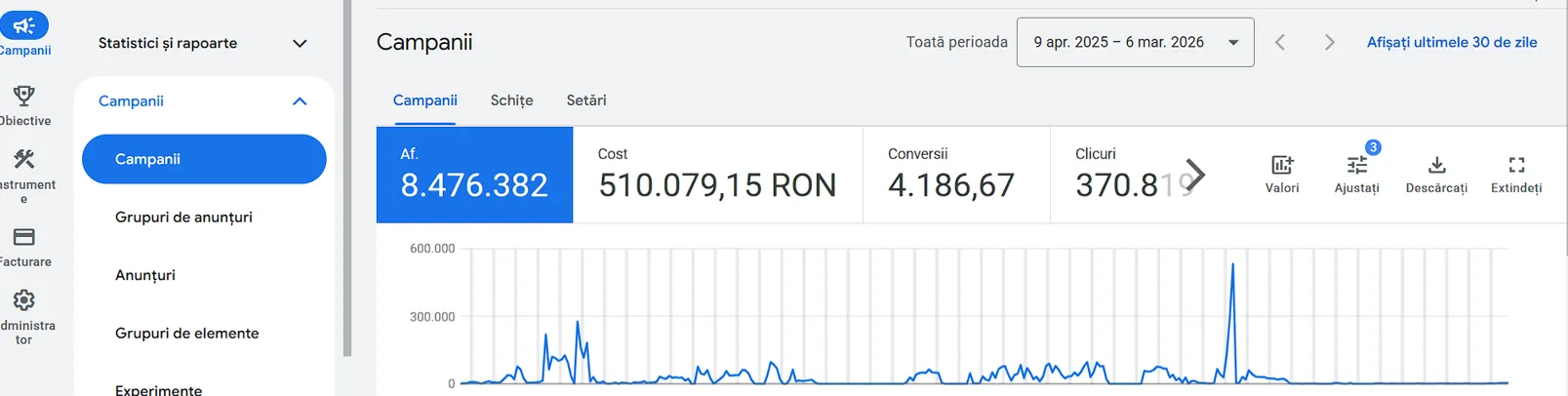Image resolution: width=1568 pixels, height=396 pixels.
Task: Click the highest peak in the impressions chart
Action: [1233, 264]
